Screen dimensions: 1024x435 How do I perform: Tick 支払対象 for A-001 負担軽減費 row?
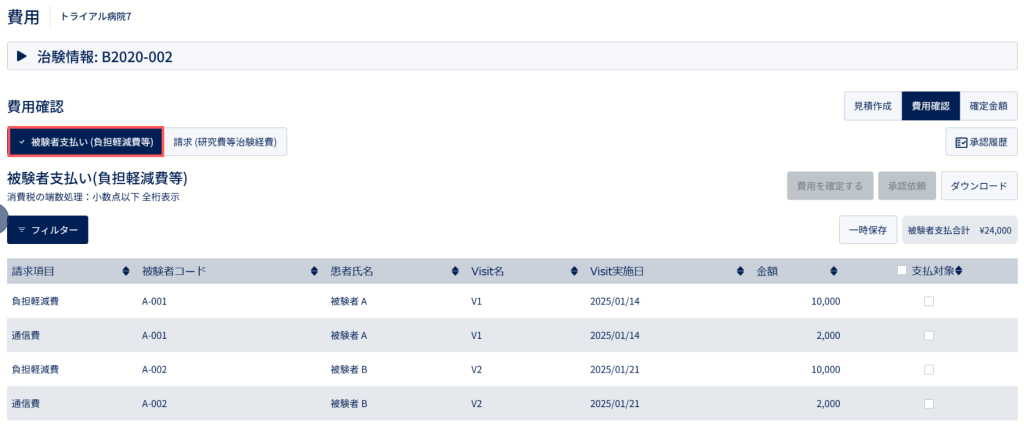tap(928, 302)
